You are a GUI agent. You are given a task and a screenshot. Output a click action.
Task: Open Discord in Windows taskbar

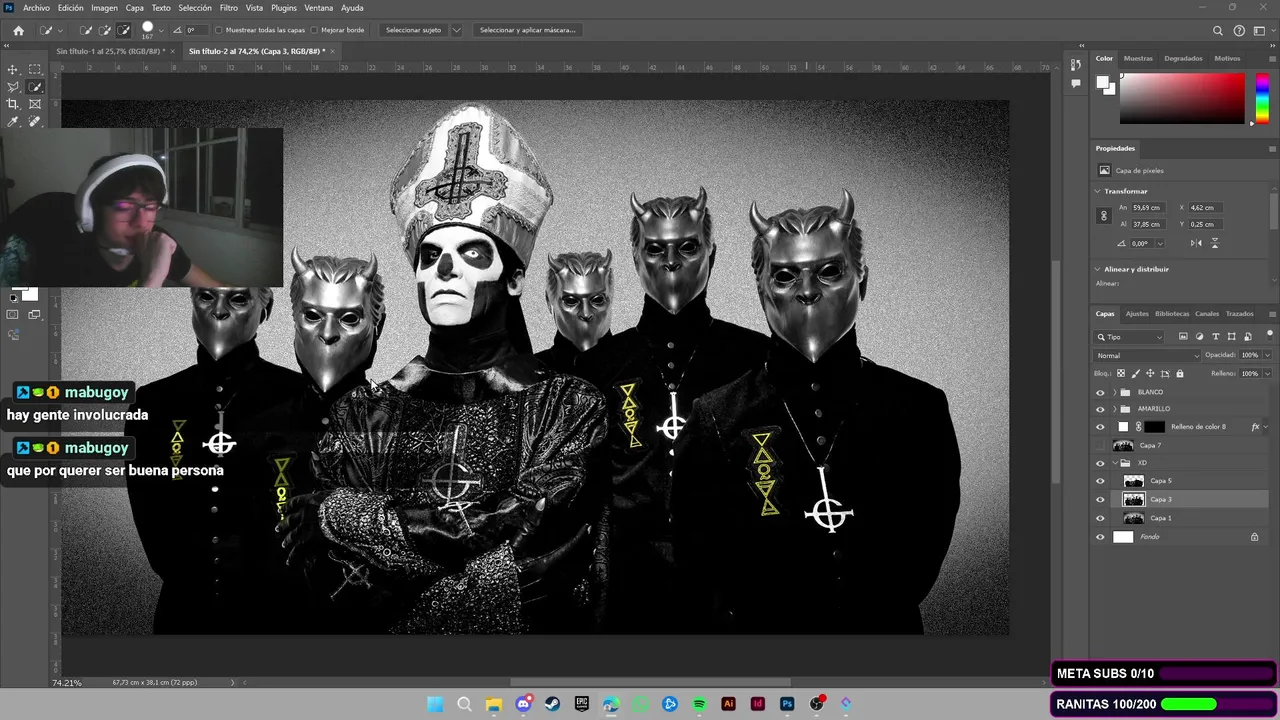(523, 704)
